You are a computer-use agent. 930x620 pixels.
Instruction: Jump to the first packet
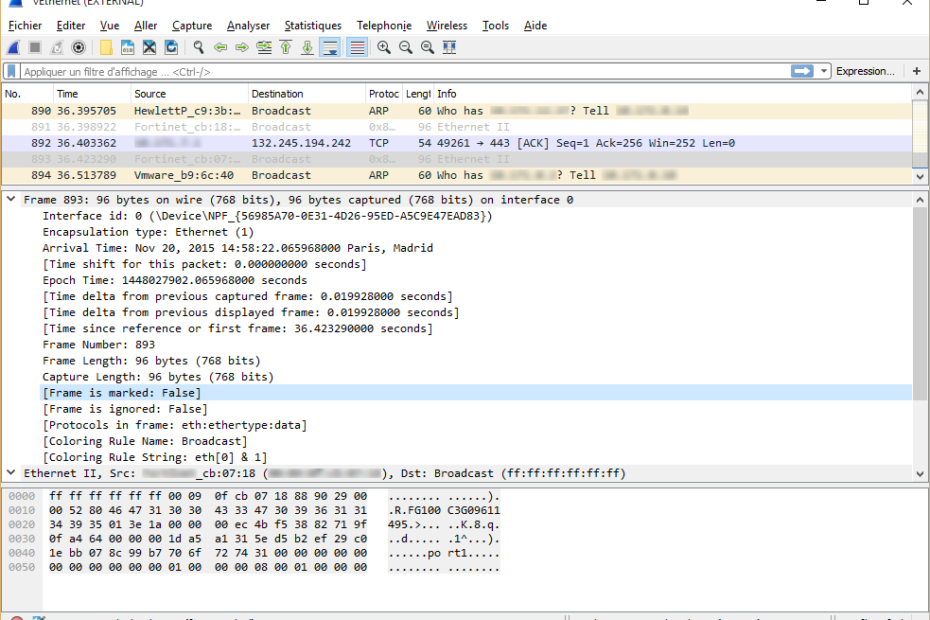(286, 47)
